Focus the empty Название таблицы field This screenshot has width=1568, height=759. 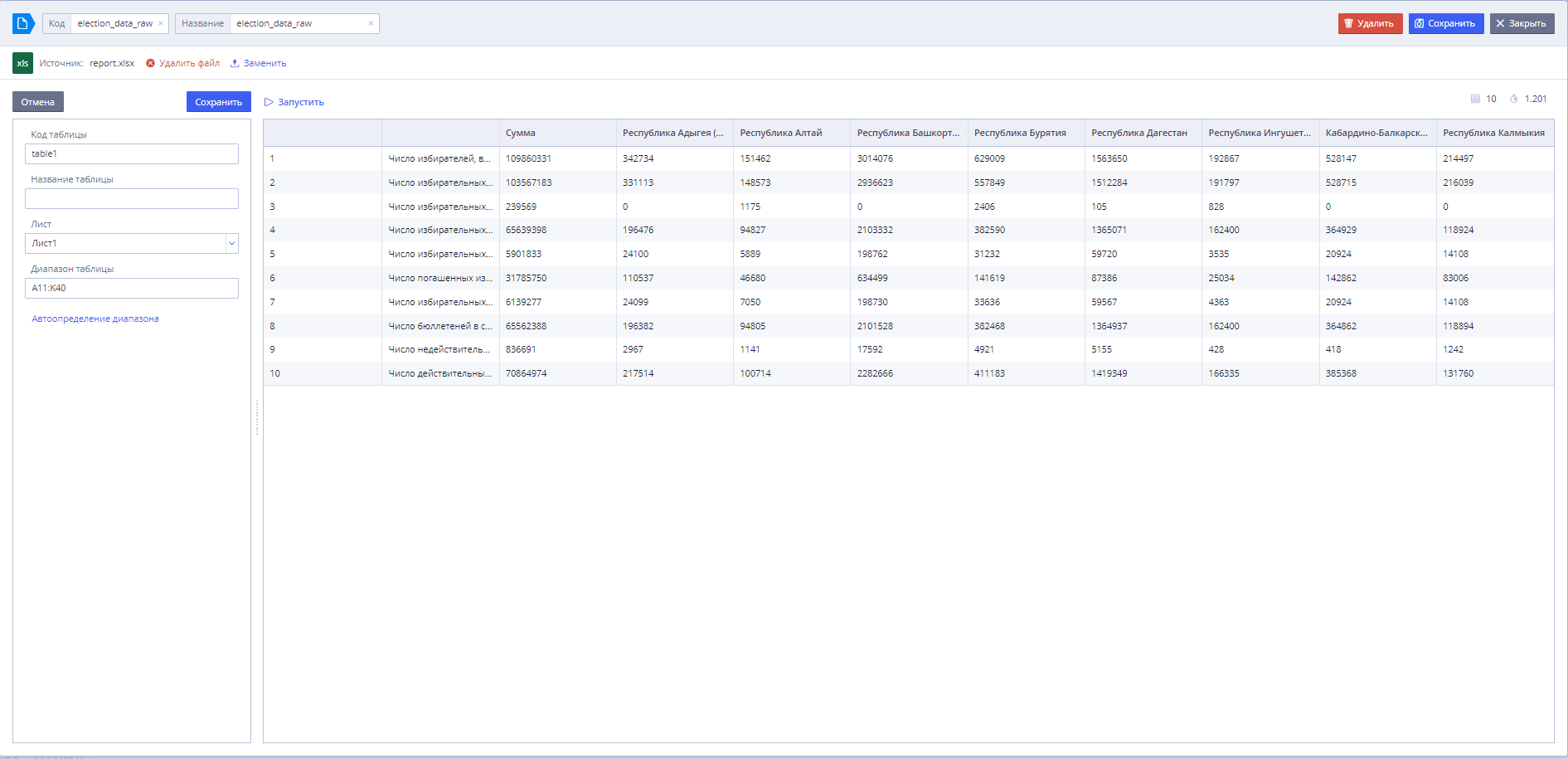click(132, 198)
